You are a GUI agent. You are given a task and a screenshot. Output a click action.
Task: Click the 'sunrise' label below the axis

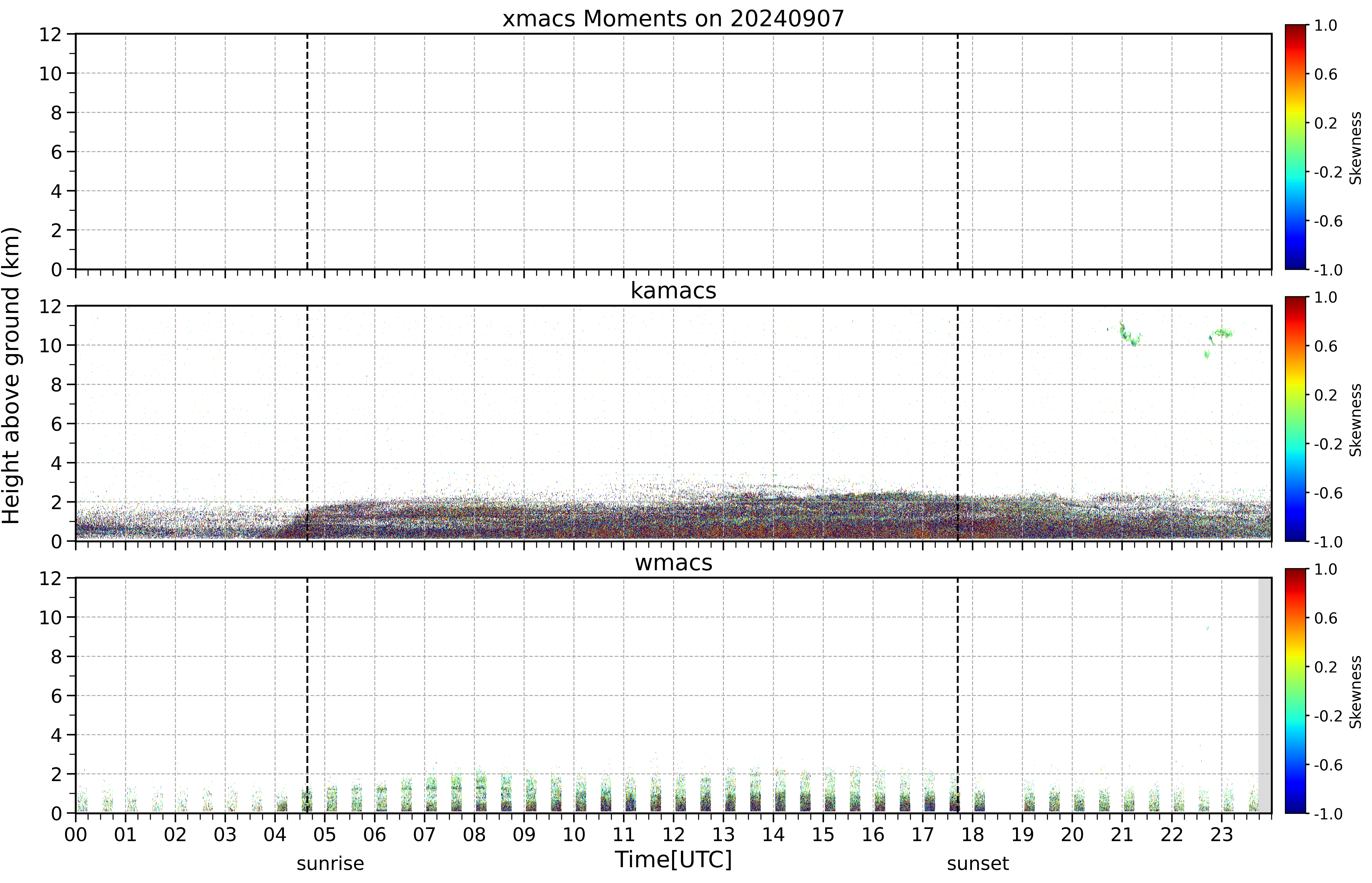click(330, 863)
